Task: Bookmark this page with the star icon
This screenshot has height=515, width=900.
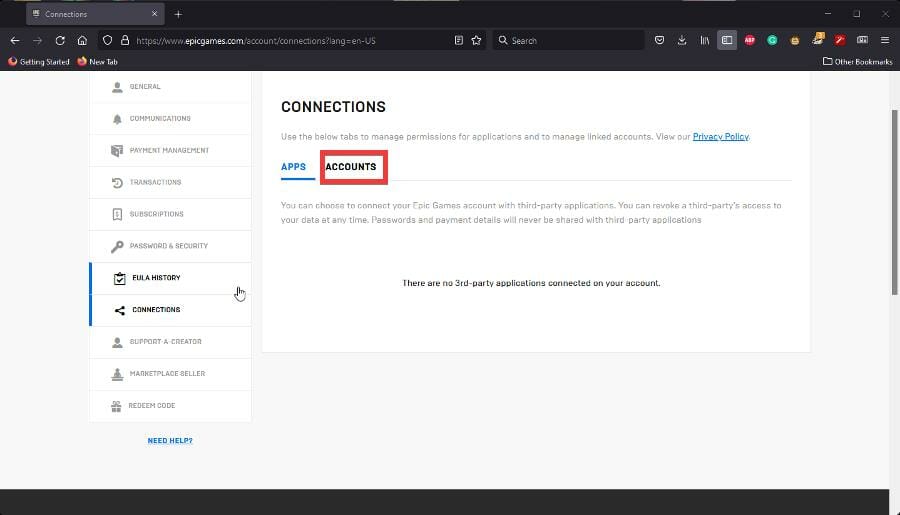Action: 476,41
